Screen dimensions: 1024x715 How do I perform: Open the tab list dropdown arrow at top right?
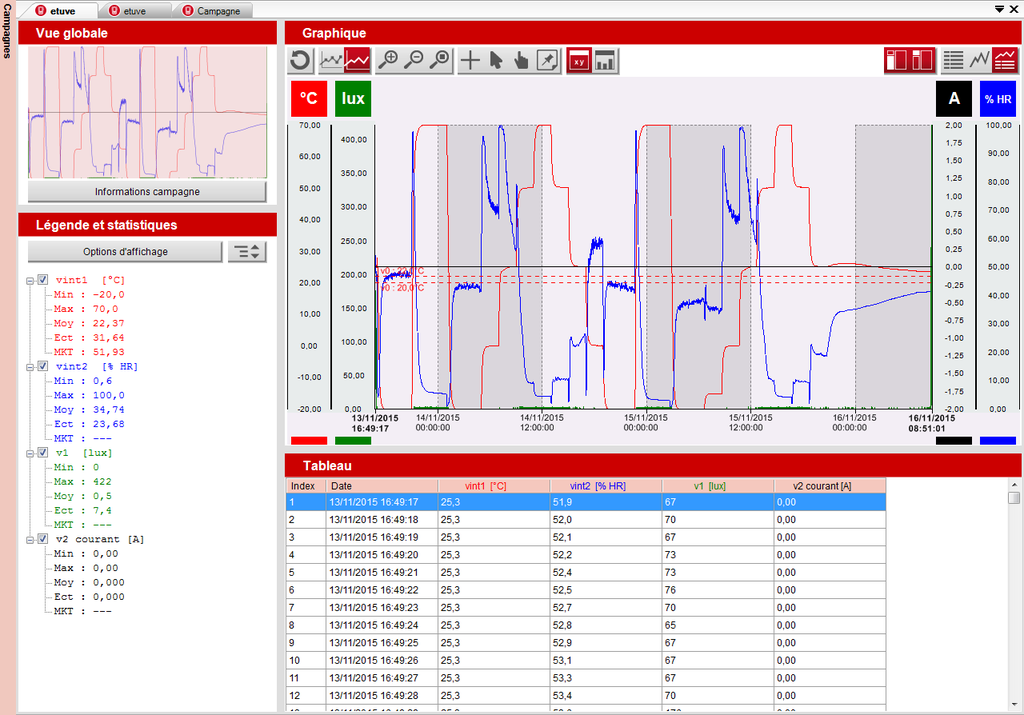[999, 9]
